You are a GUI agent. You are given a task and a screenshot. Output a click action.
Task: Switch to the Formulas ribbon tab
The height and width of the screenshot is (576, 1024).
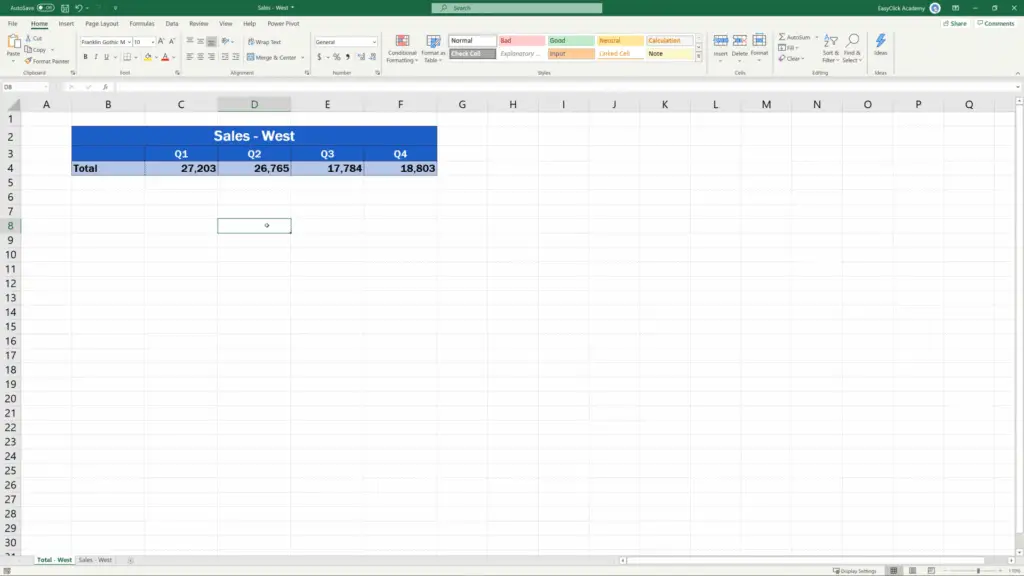click(x=141, y=23)
